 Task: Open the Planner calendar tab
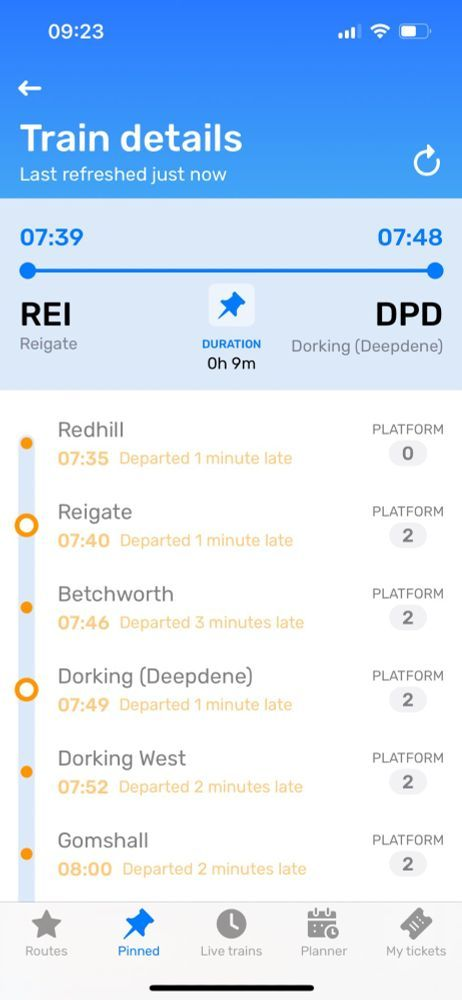click(324, 933)
